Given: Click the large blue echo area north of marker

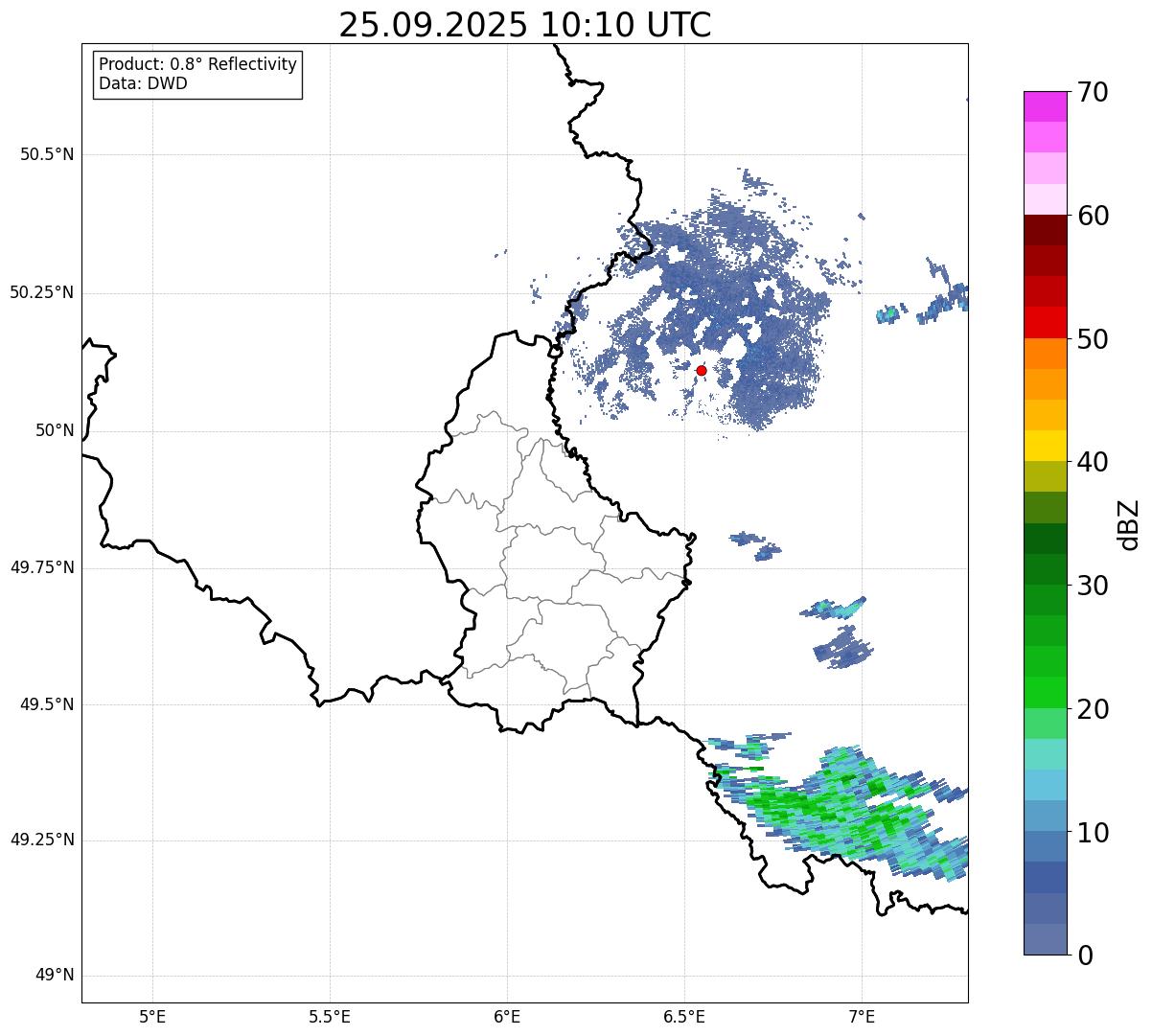Looking at the screenshot, I should 714,297.
